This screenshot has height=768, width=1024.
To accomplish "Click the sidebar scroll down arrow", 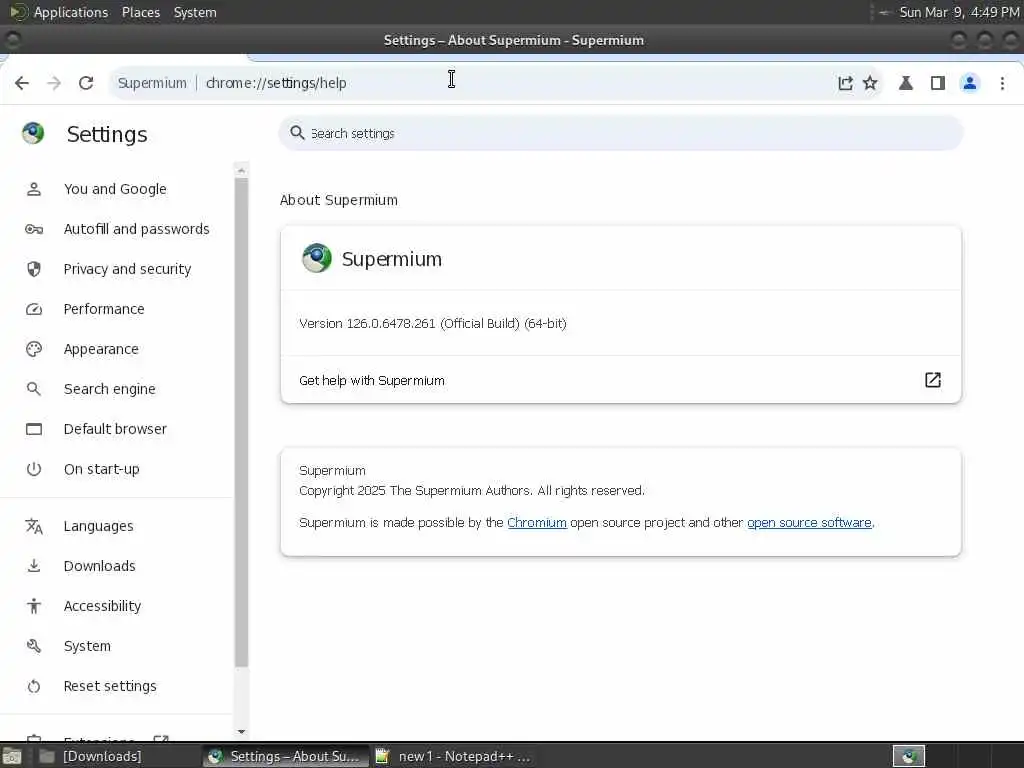I will point(242,732).
